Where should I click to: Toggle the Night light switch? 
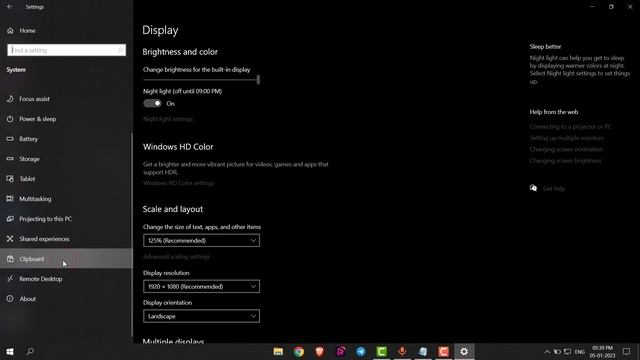click(x=152, y=103)
